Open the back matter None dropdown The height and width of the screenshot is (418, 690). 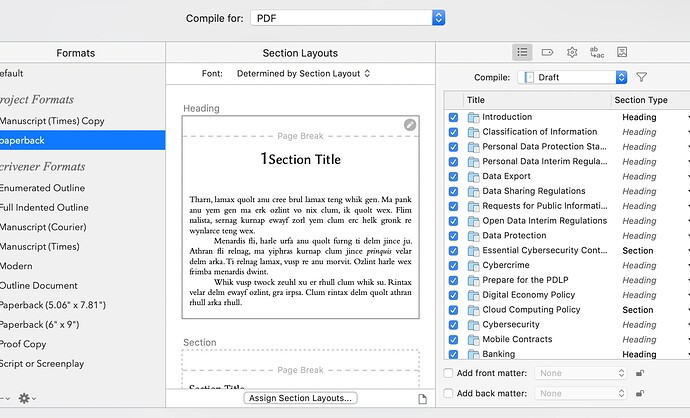(580, 393)
